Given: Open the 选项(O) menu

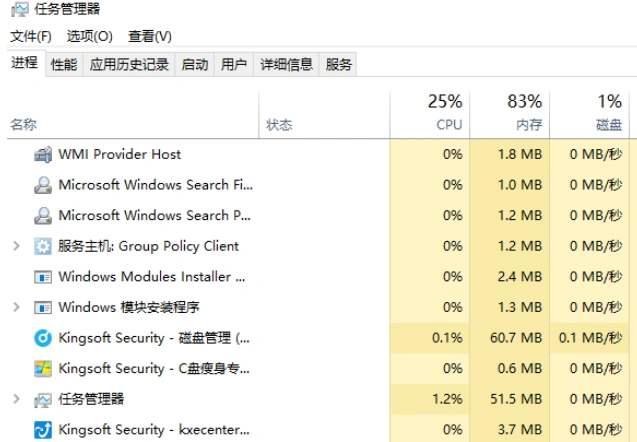Looking at the screenshot, I should [x=89, y=37].
